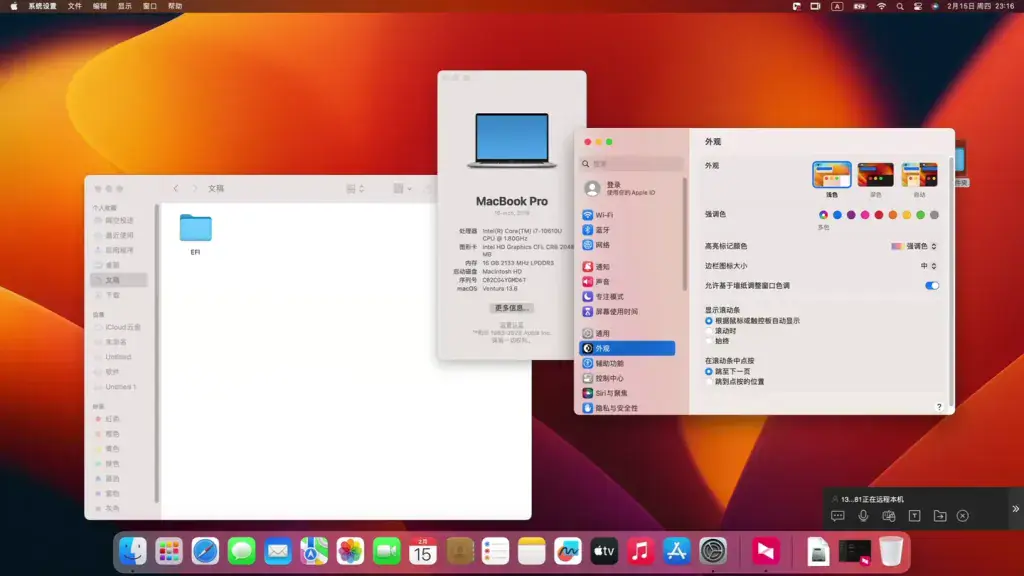Toggle wallpaper tinting switch in Appearance
The image size is (1024, 576).
[931, 285]
